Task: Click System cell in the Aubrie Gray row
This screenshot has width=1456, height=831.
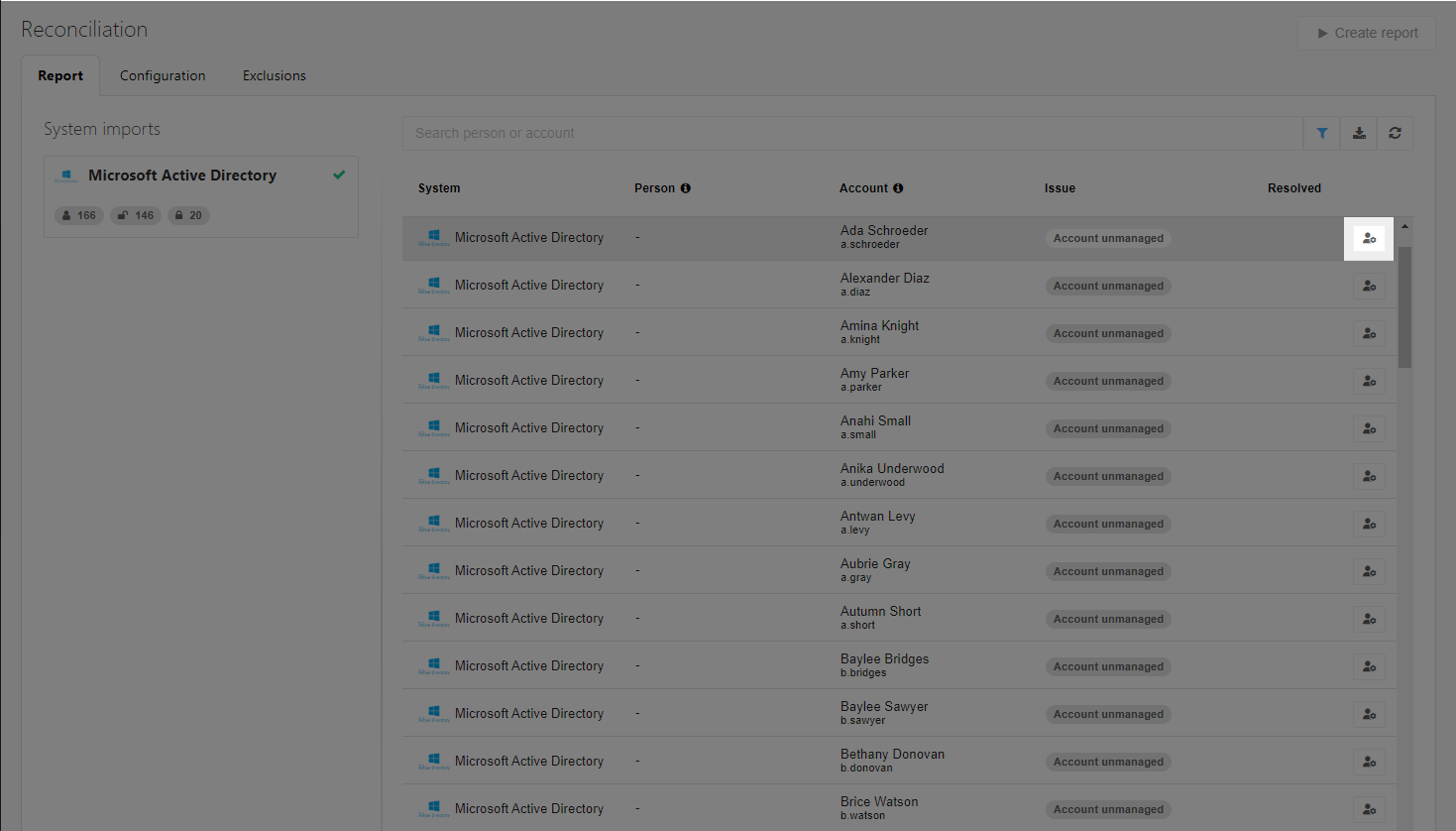Action: (511, 571)
